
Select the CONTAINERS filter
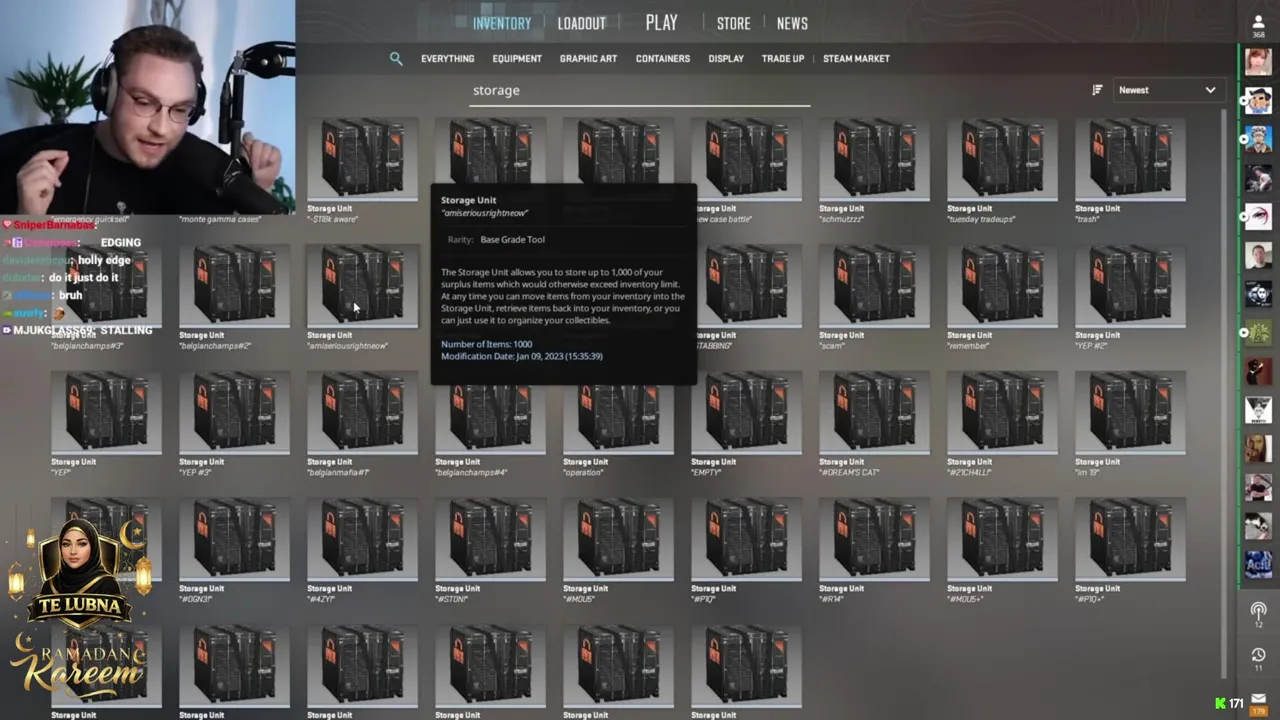(x=663, y=59)
